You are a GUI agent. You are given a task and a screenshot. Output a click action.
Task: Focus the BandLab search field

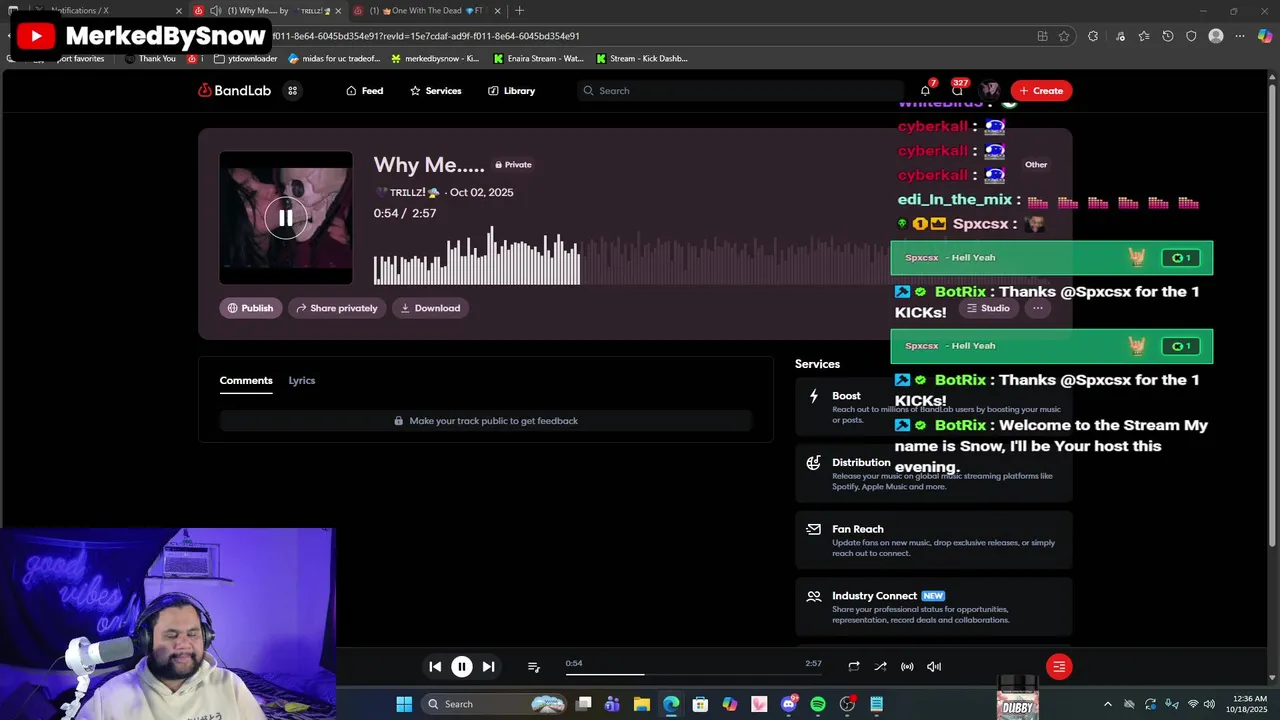(740, 91)
